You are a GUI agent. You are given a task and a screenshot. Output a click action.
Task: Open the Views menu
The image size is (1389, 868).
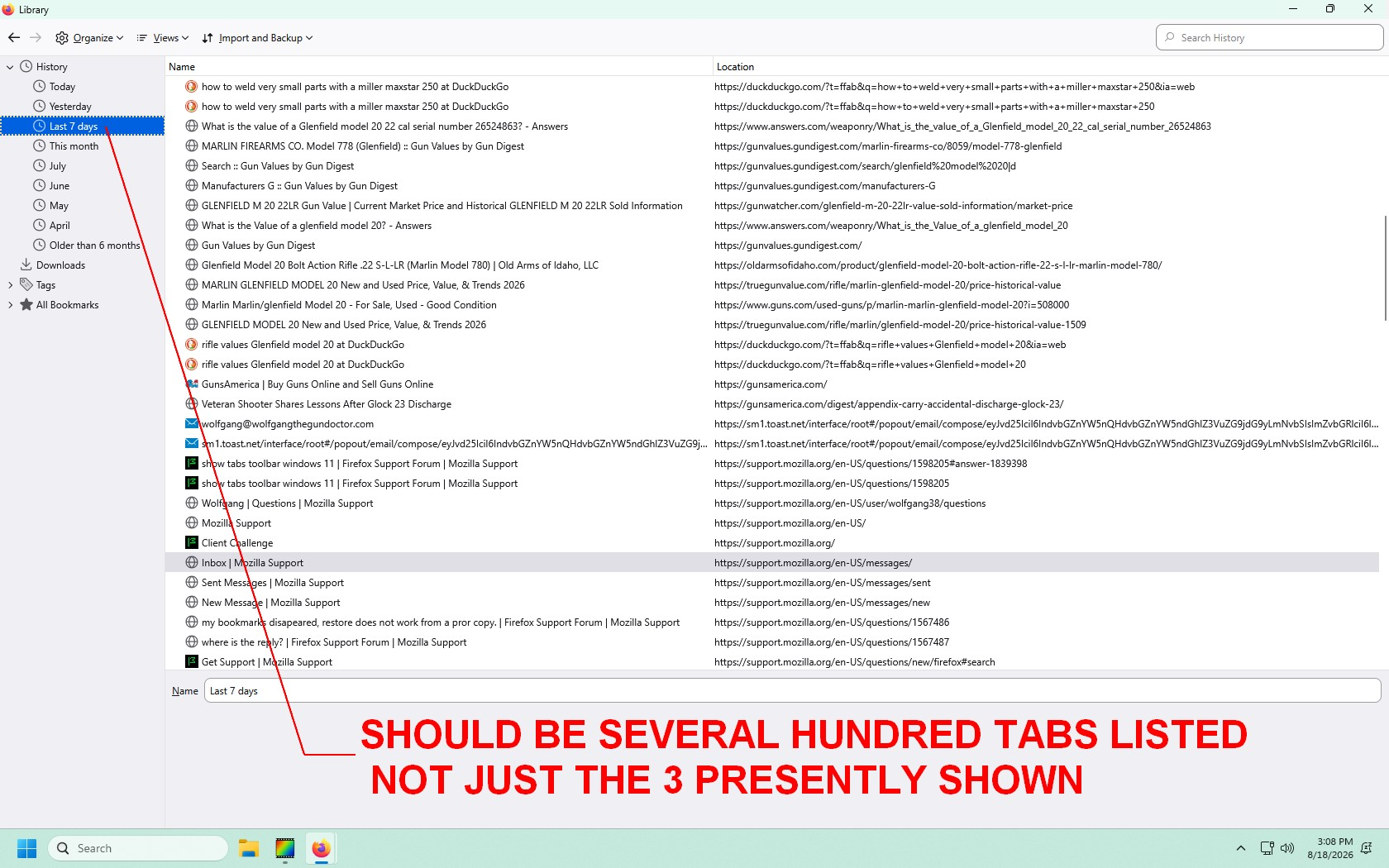[x=163, y=38]
